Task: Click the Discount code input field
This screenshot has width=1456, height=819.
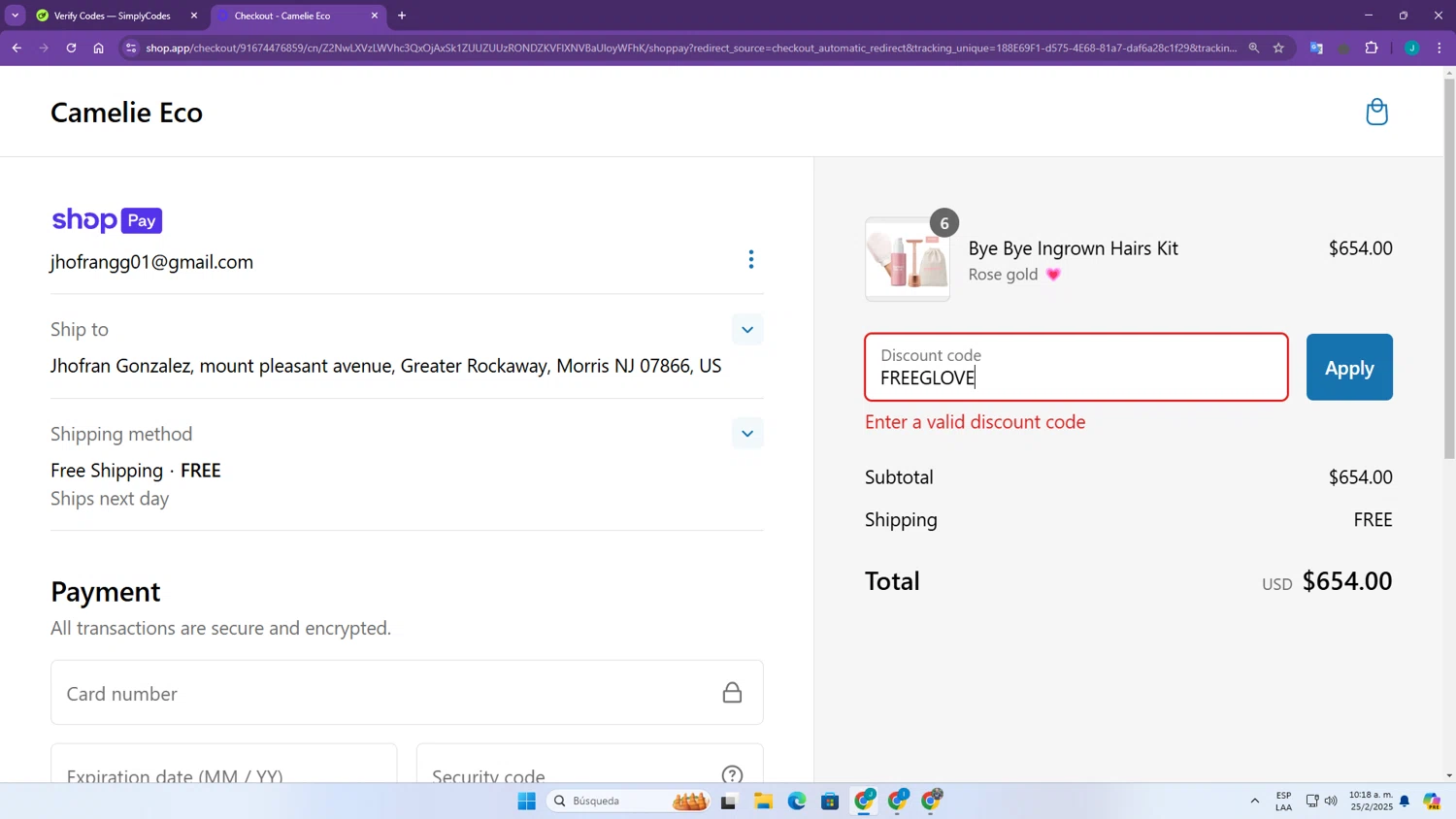Action: (1075, 368)
